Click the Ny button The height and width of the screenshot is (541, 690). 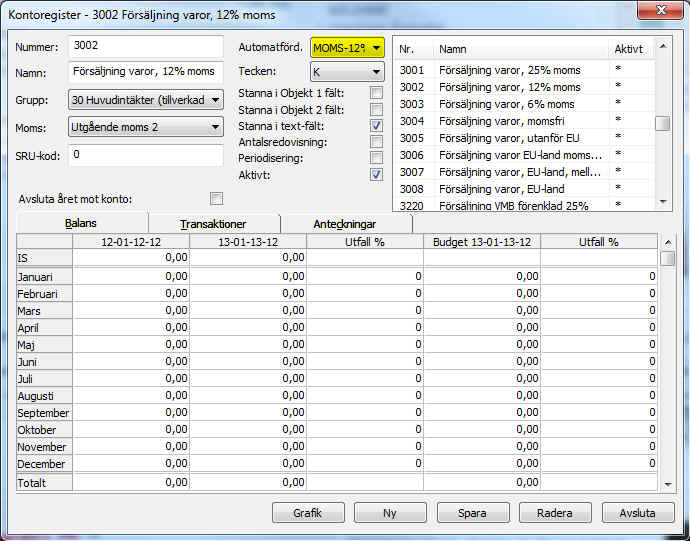[x=391, y=513]
